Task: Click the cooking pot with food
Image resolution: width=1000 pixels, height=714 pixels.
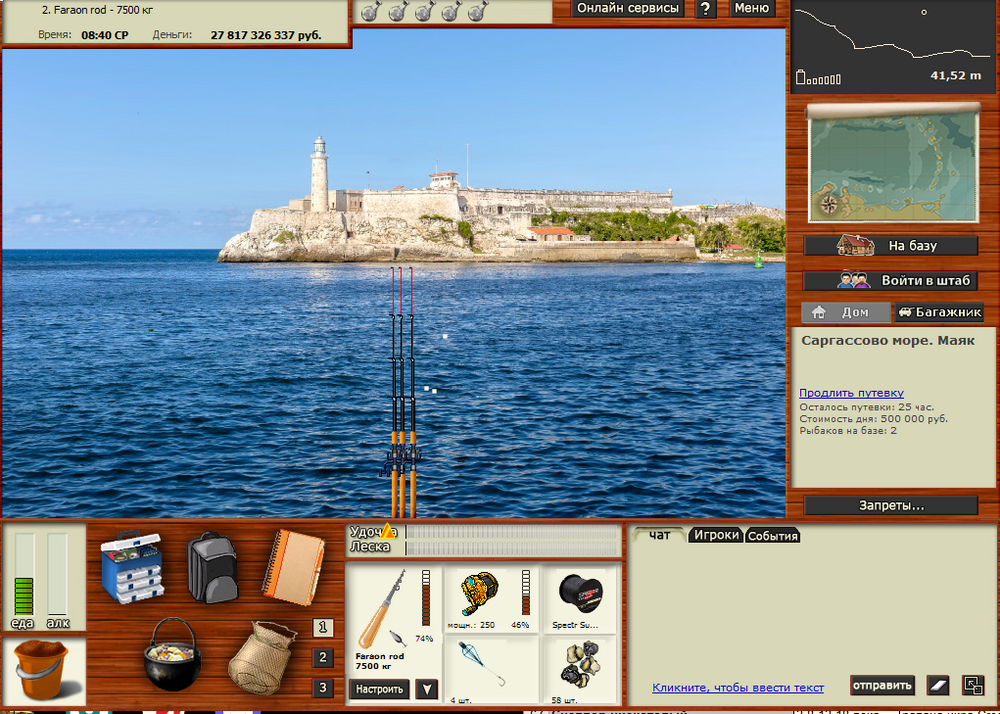Action: [x=172, y=654]
